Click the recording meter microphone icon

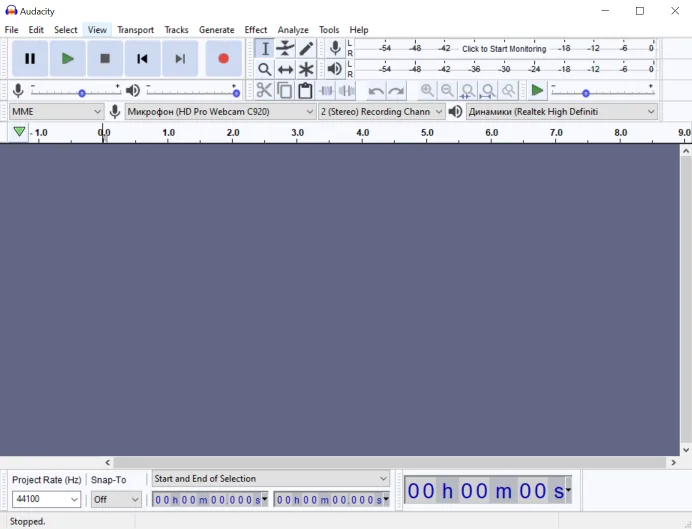pos(335,49)
